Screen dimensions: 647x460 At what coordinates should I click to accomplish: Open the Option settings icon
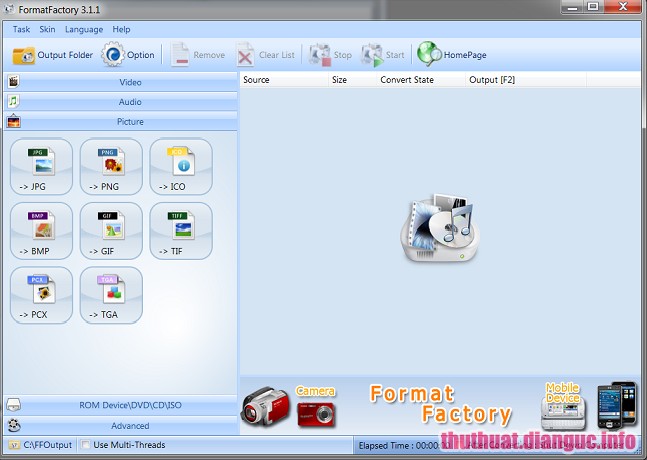tap(112, 54)
